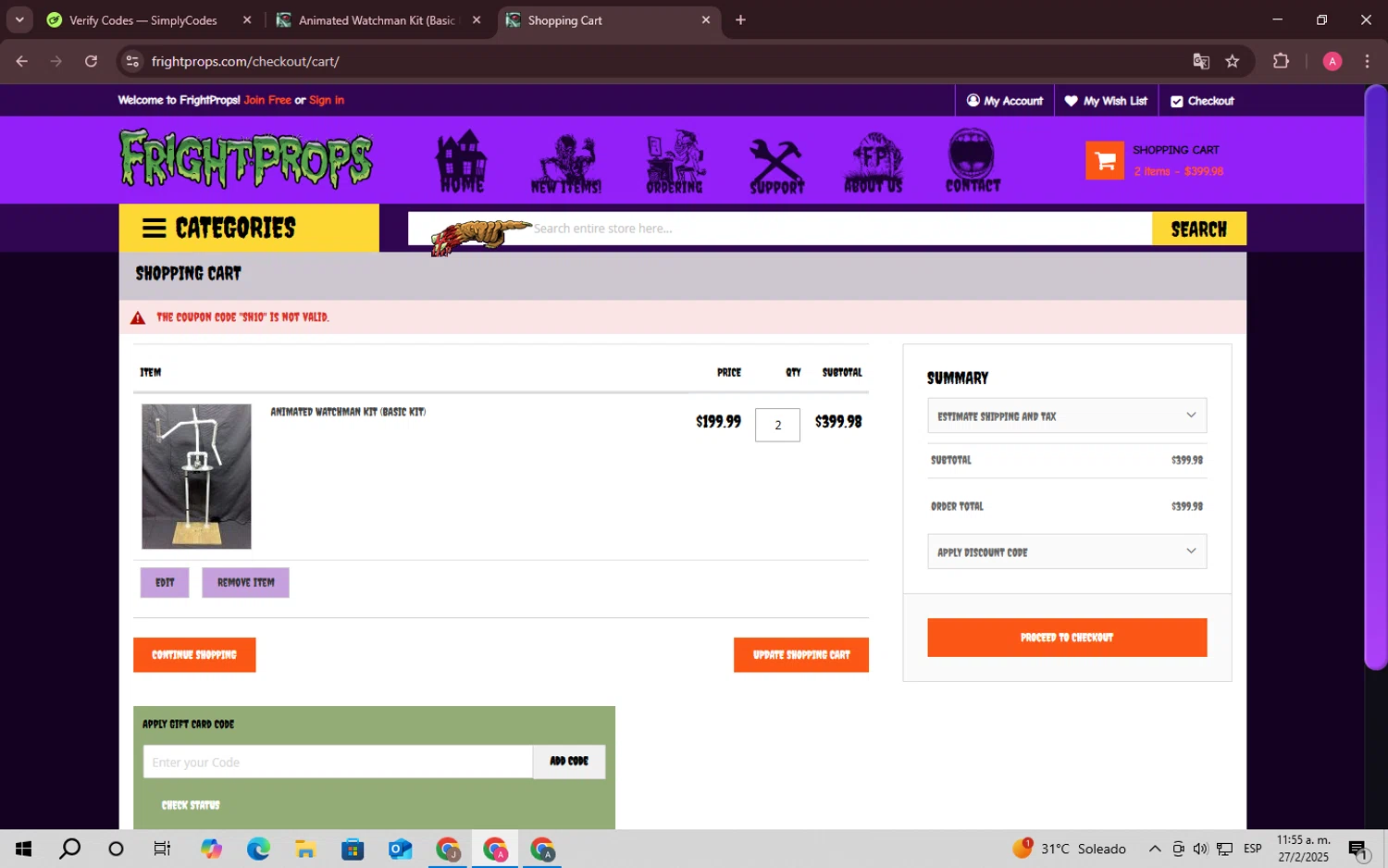
Task: Show hidden system tray icons
Action: pos(1155,849)
